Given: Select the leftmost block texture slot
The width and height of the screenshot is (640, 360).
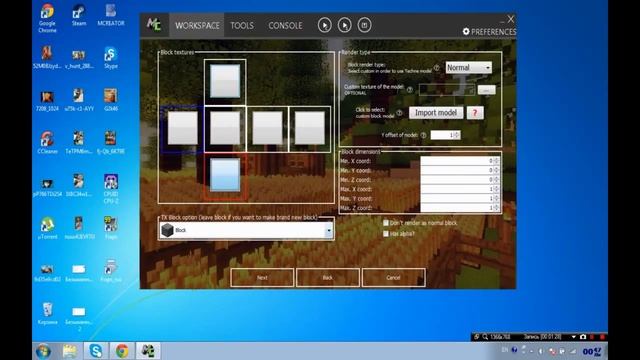Looking at the screenshot, I should (x=182, y=129).
